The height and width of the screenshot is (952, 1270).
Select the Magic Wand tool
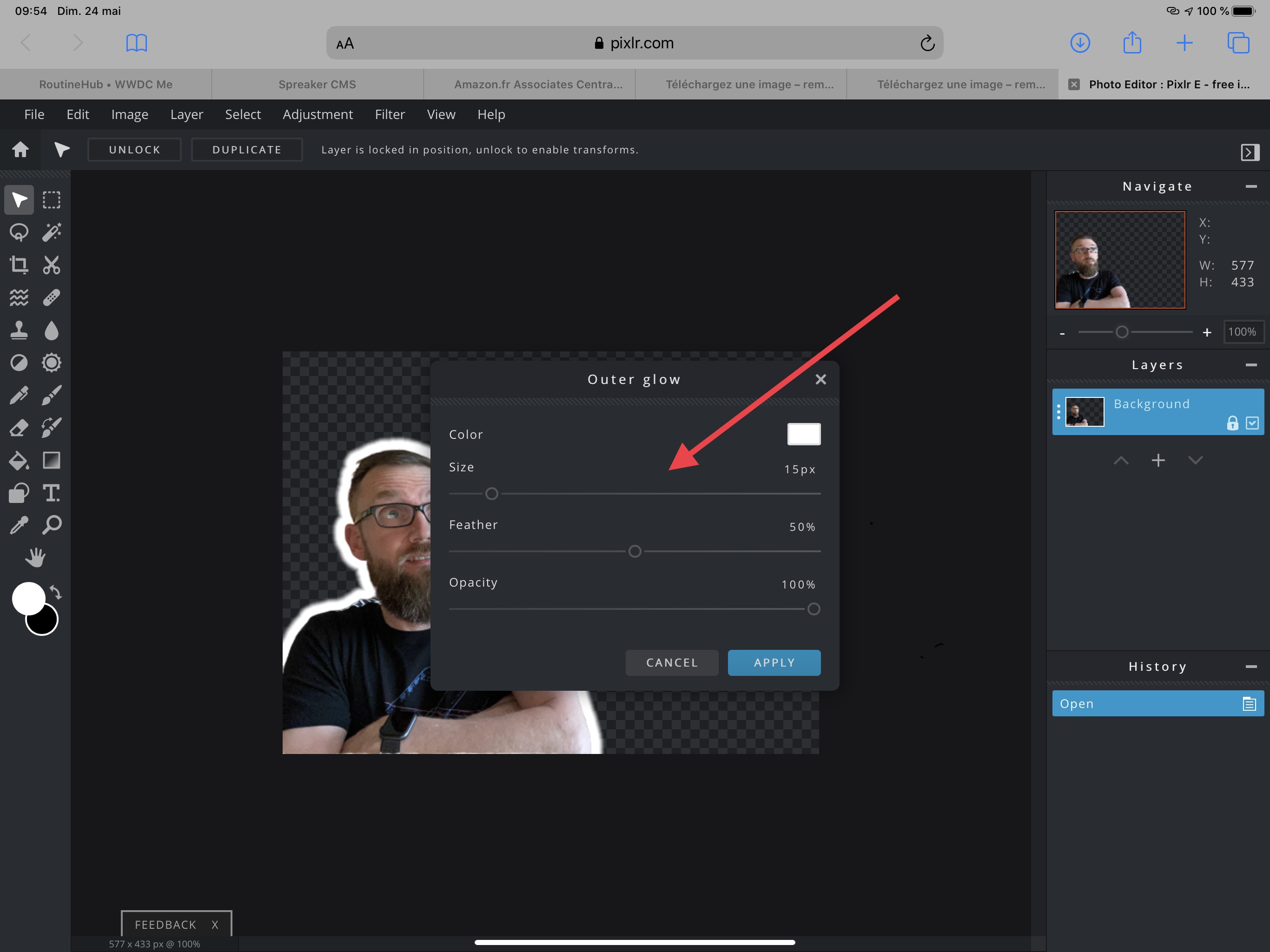point(51,232)
